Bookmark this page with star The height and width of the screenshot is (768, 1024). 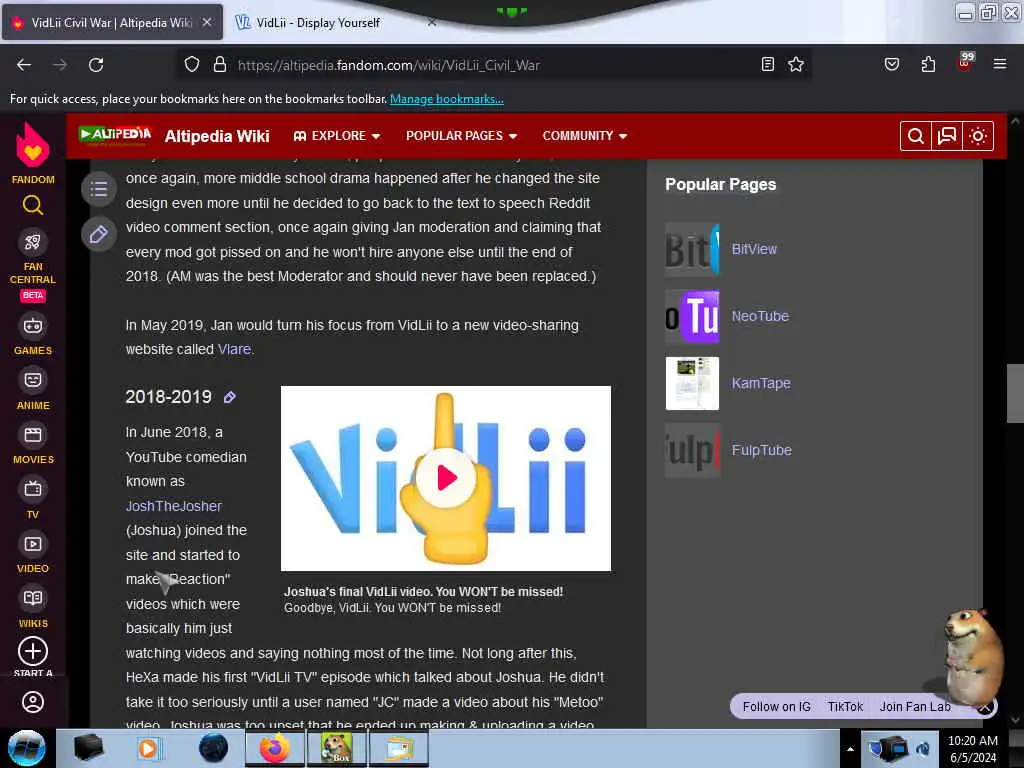pos(795,64)
